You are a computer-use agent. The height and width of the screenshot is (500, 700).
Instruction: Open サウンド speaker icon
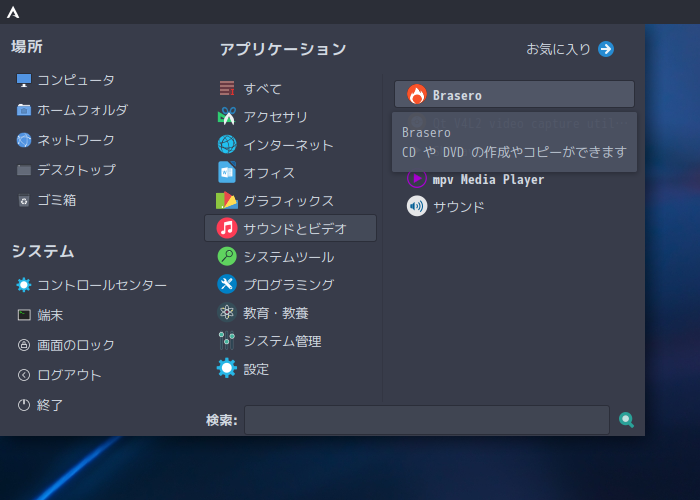click(417, 207)
